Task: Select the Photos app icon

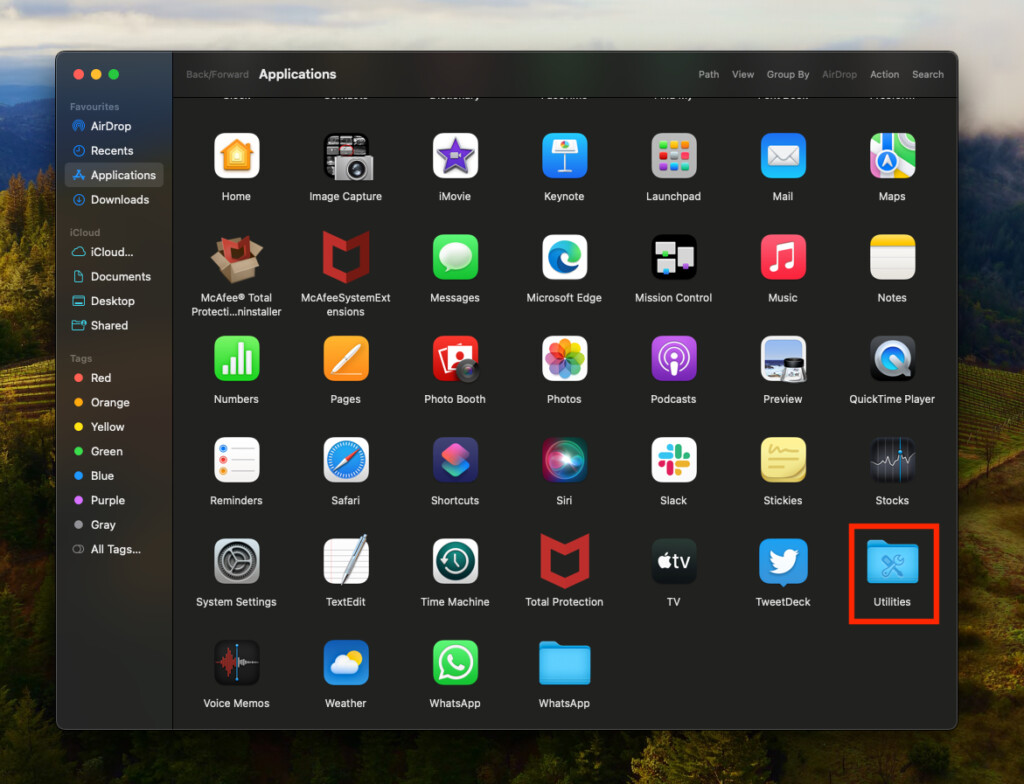Action: [x=564, y=359]
